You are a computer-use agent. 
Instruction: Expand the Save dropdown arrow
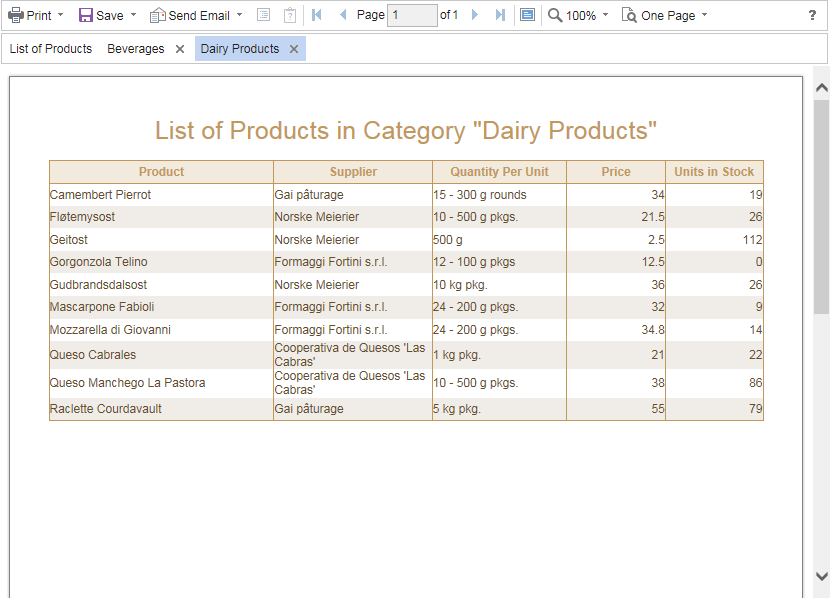[133, 15]
